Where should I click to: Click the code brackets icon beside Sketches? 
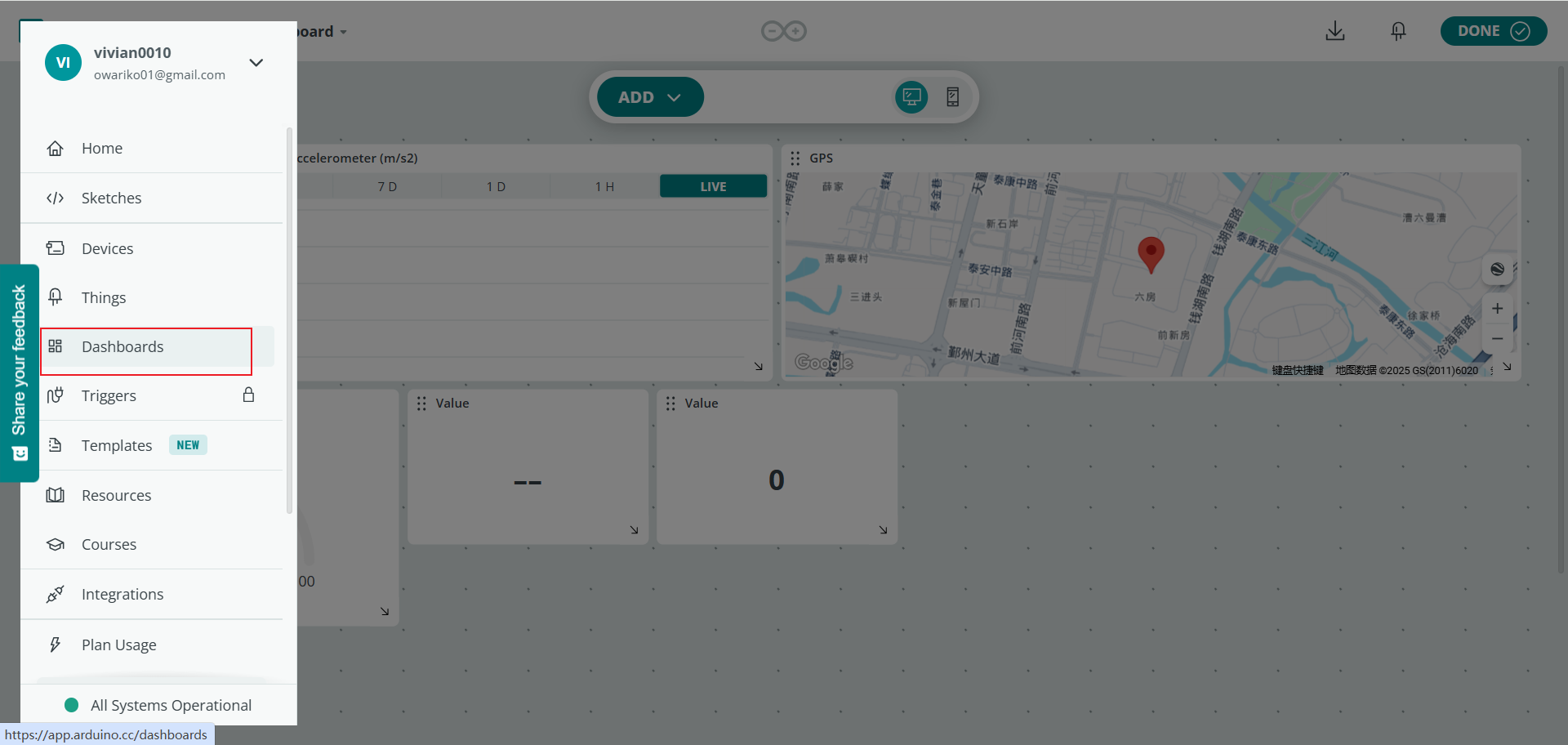click(x=55, y=198)
